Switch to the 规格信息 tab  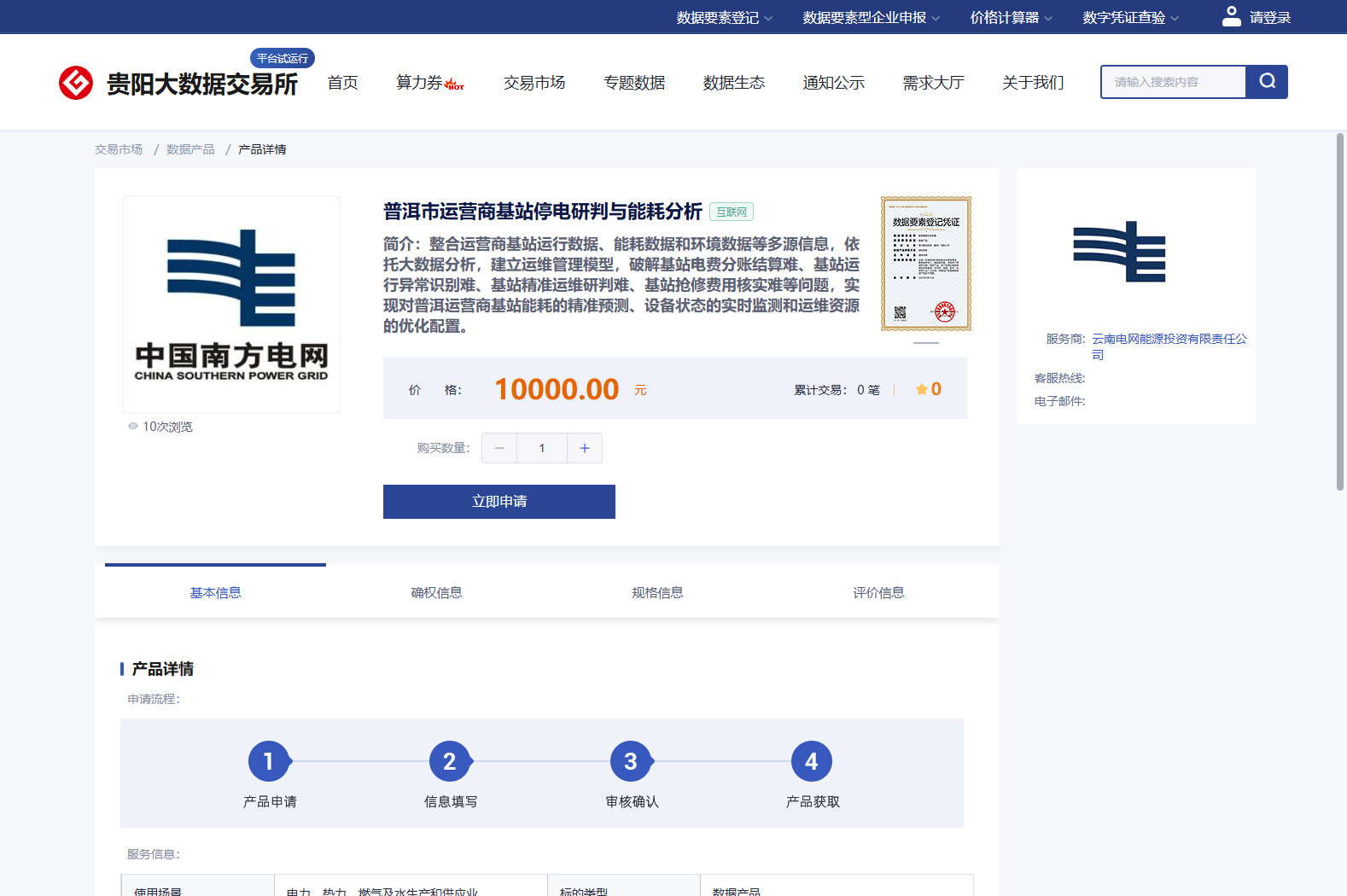[657, 592]
